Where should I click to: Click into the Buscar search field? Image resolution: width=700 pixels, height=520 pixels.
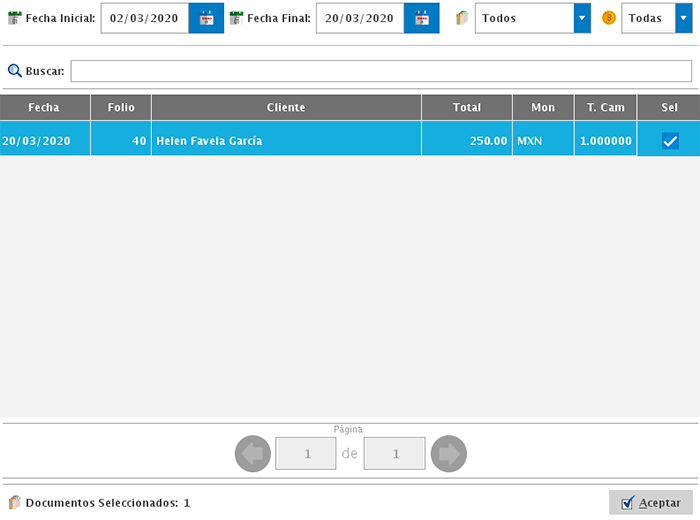(x=380, y=71)
